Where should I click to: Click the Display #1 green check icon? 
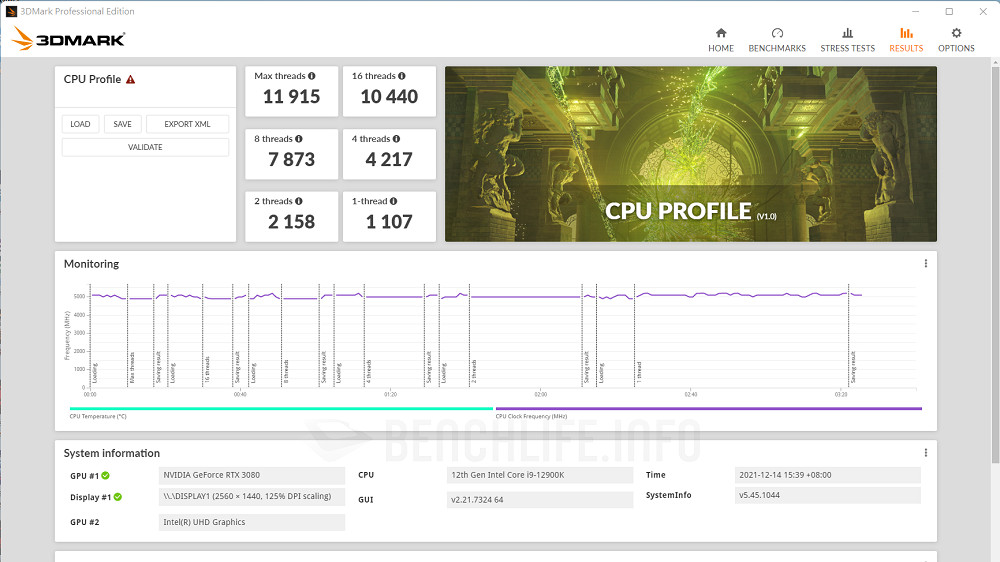[118, 497]
